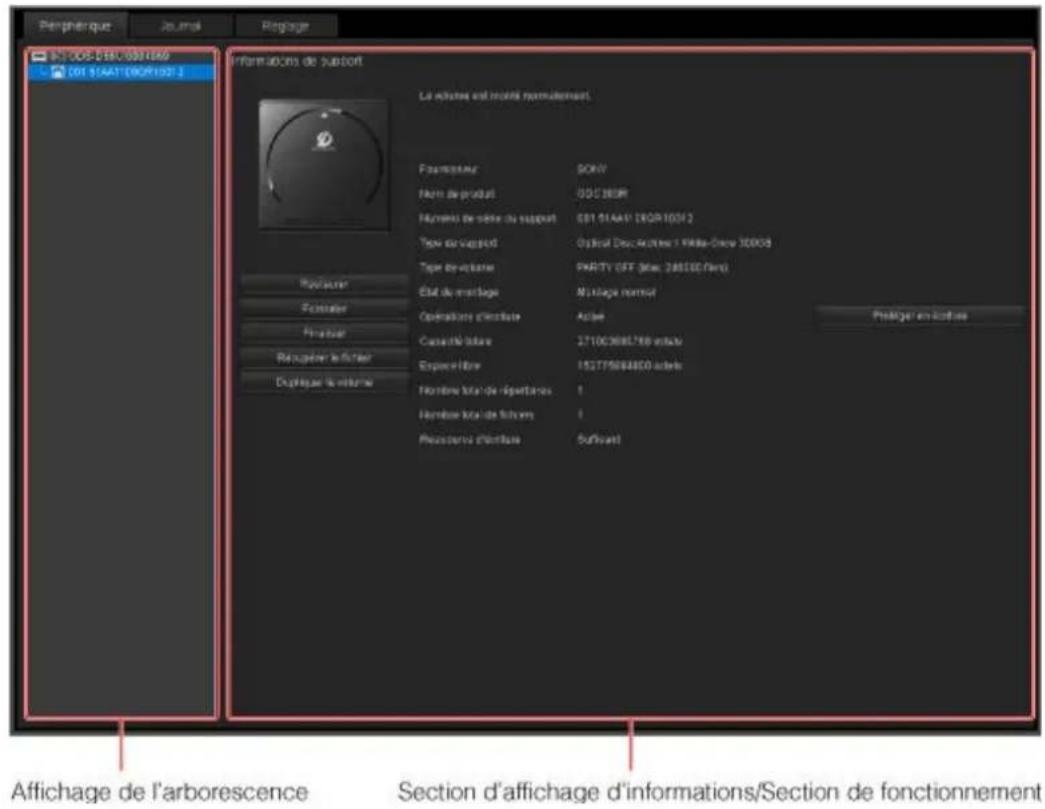The image size is (1045, 809).
Task: Click the Dupliquer le volume button
Action: (324, 383)
